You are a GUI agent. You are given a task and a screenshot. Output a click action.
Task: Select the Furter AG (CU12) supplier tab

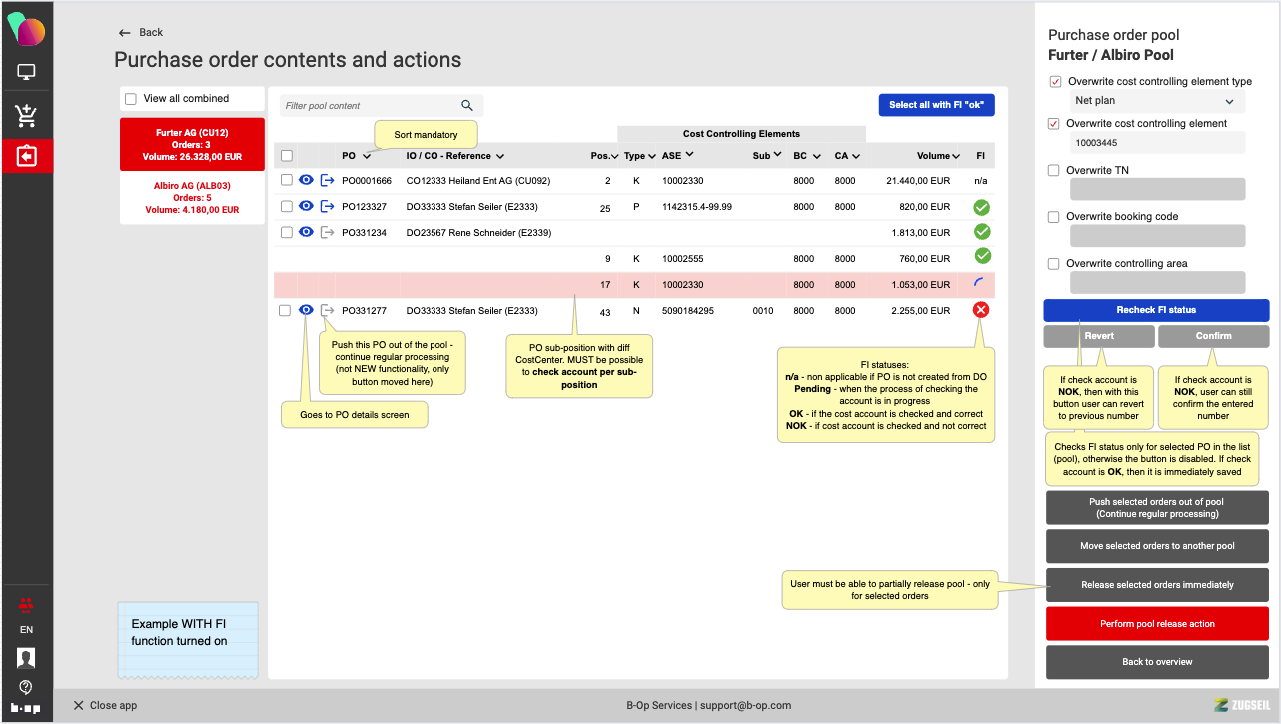click(x=192, y=144)
